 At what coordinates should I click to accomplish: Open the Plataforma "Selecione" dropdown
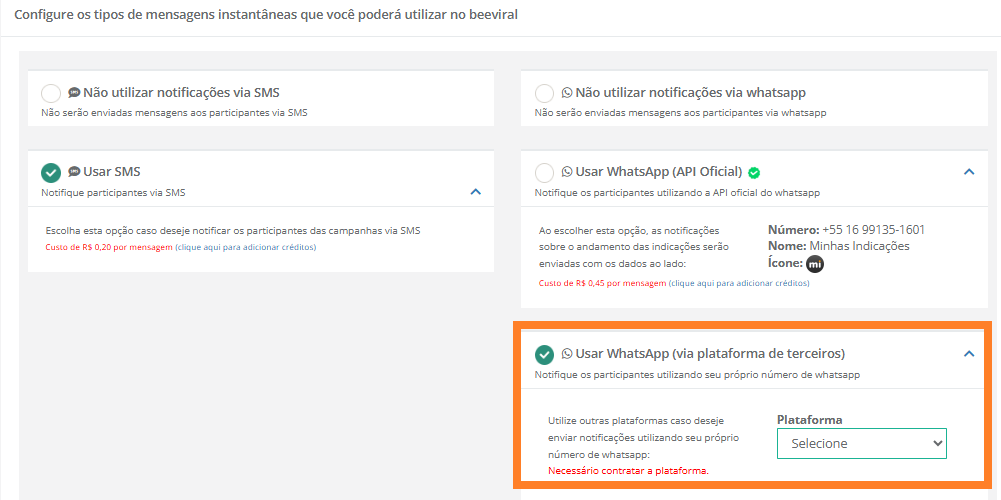[x=862, y=444]
